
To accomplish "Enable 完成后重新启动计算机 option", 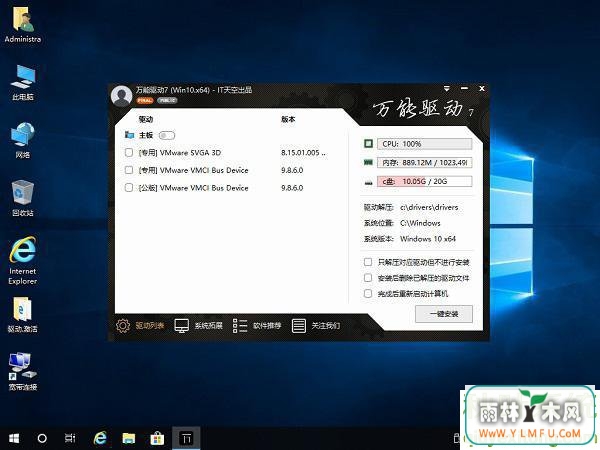I will (x=368, y=293).
